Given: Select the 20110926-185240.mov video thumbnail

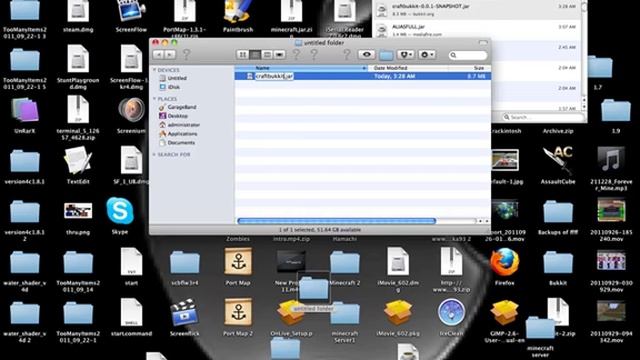Looking at the screenshot, I should click(x=611, y=211).
